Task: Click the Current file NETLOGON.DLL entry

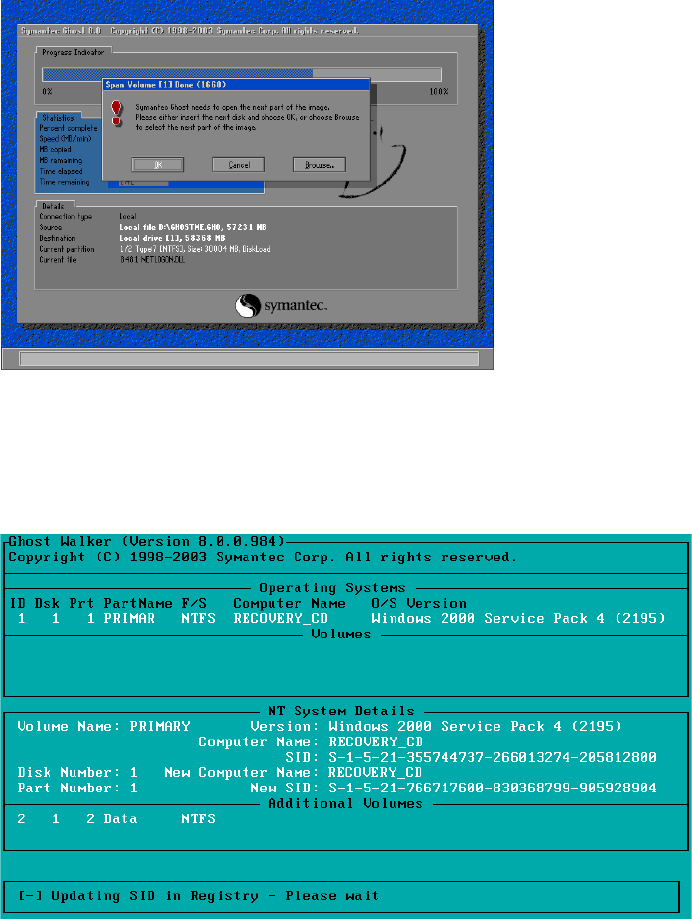Action: tap(152, 260)
